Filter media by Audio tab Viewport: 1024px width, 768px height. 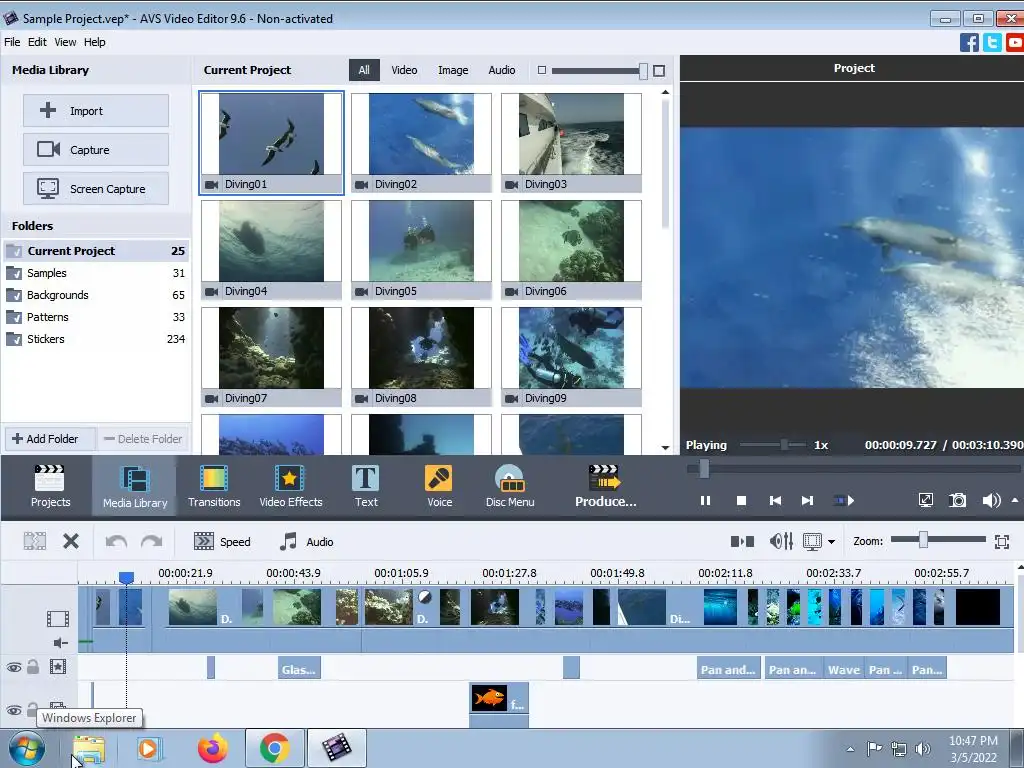502,70
